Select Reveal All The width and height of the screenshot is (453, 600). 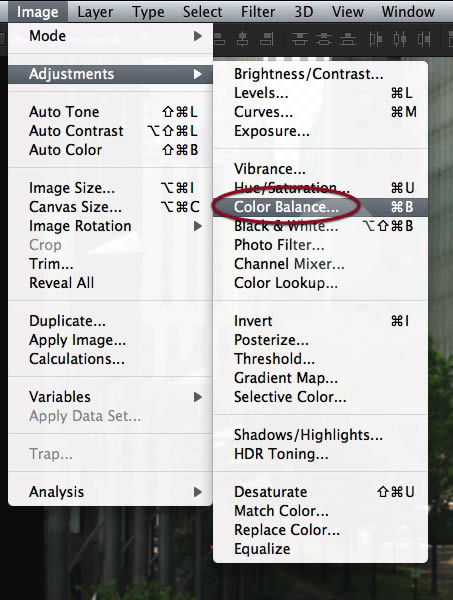click(110, 283)
